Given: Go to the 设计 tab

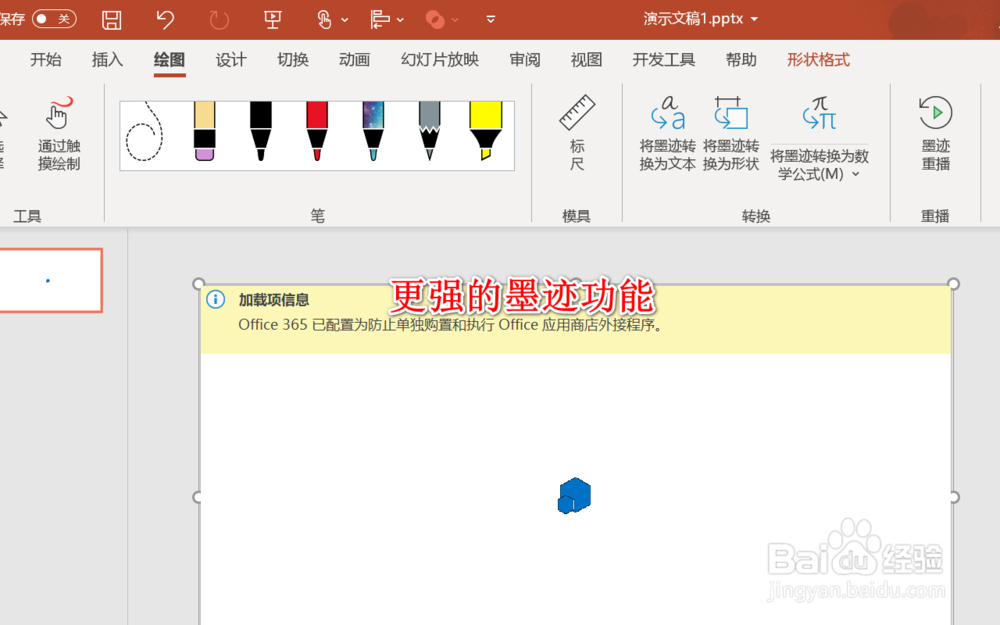Looking at the screenshot, I should [x=231, y=60].
